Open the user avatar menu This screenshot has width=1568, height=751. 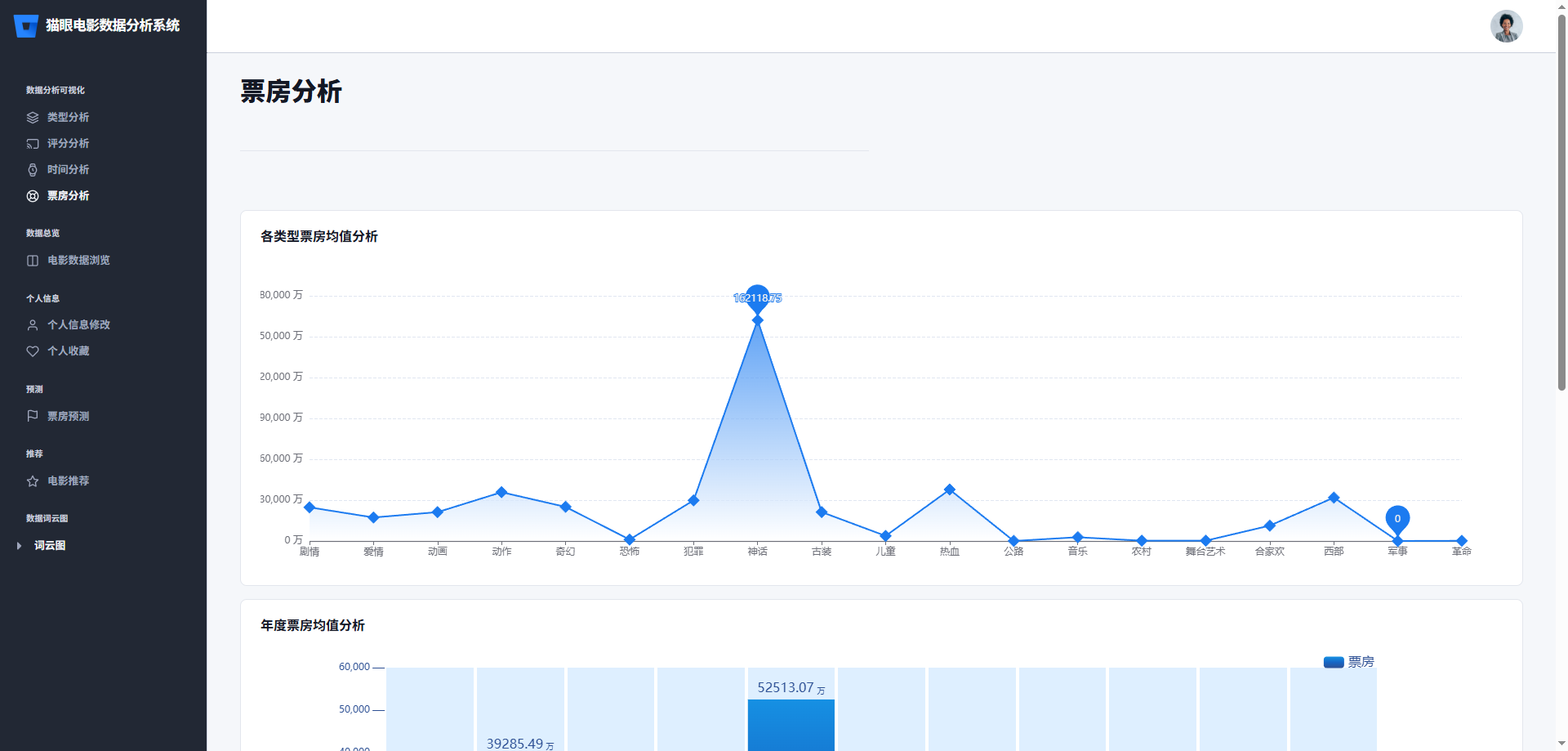[1506, 26]
